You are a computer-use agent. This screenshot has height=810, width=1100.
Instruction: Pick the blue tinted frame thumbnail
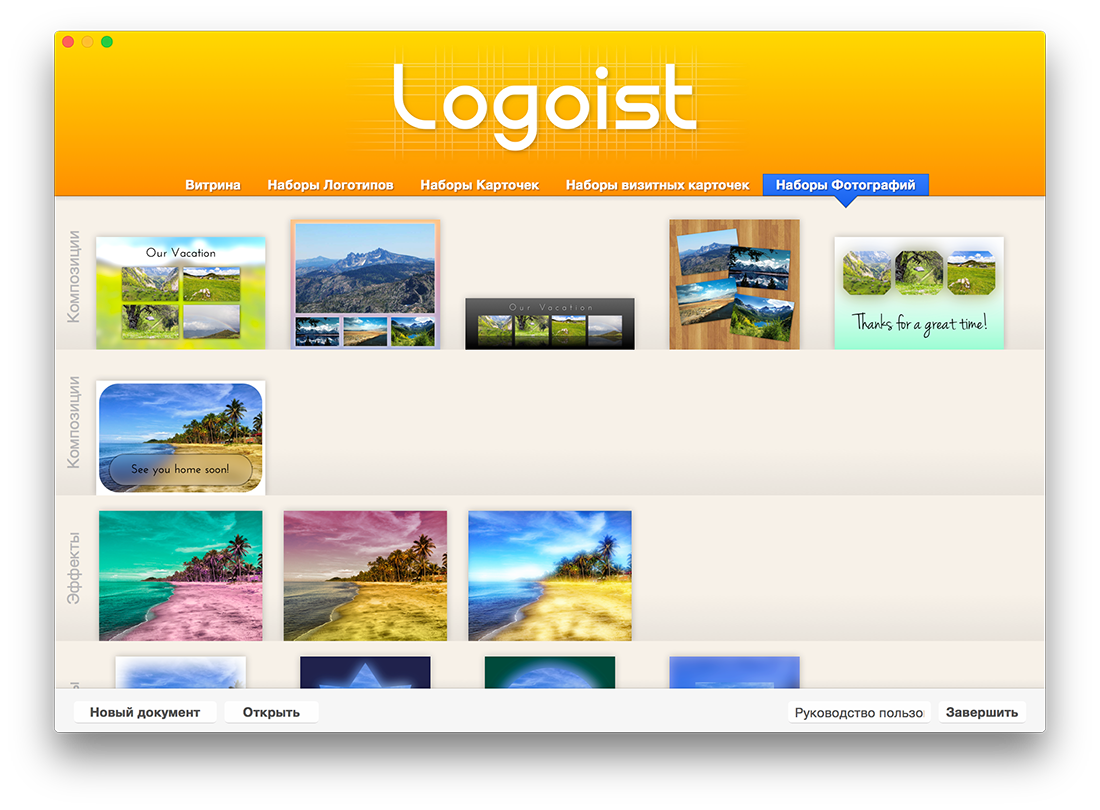coord(735,673)
